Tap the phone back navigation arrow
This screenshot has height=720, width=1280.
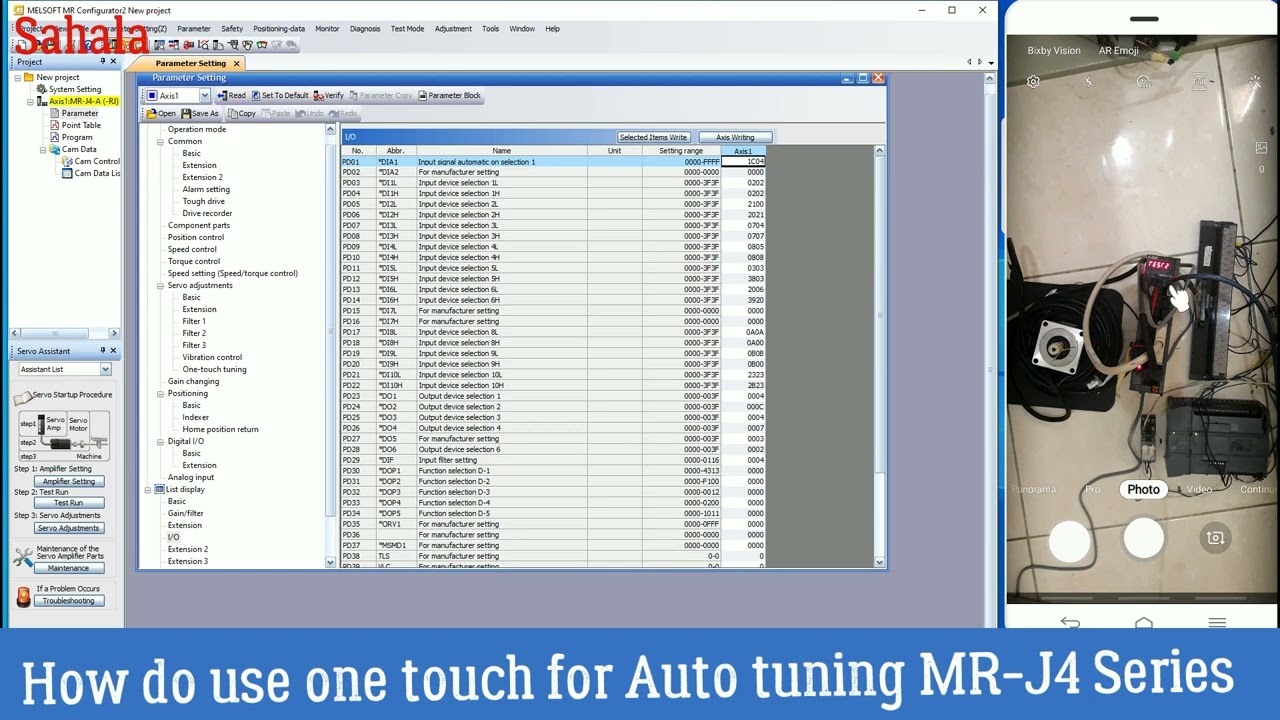1070,622
